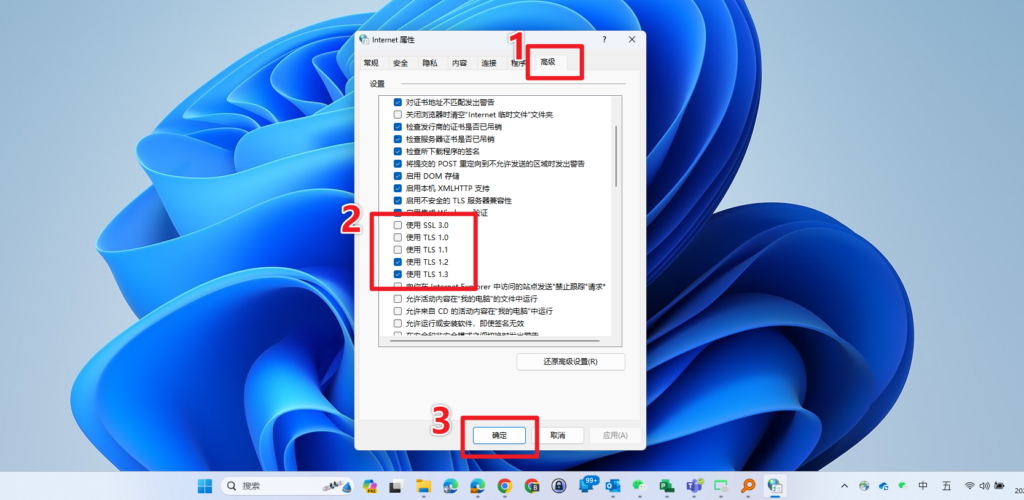Screen dimensions: 1024x500
Task: Launch Google Chrome from the taskbar
Action: pos(505,486)
